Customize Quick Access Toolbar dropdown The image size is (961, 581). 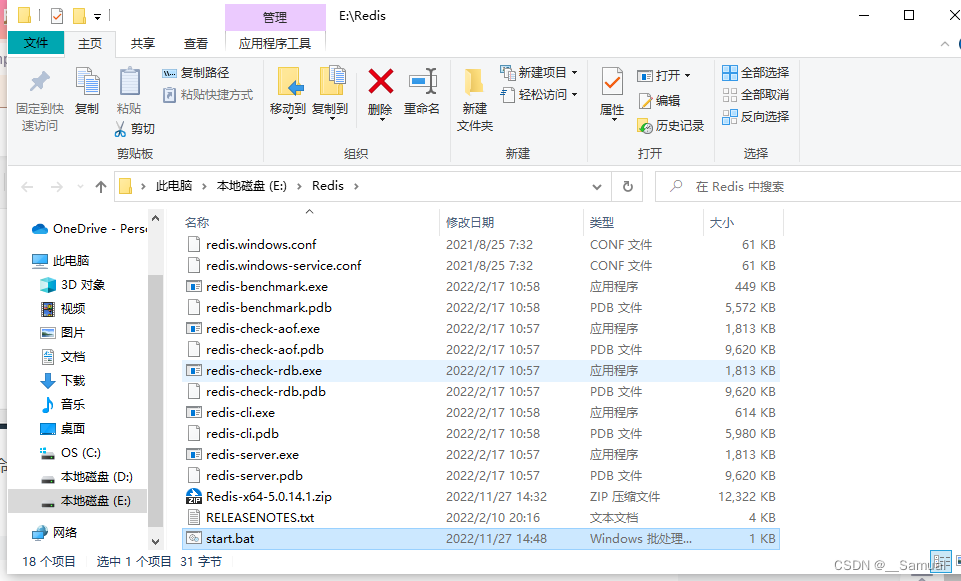97,17
